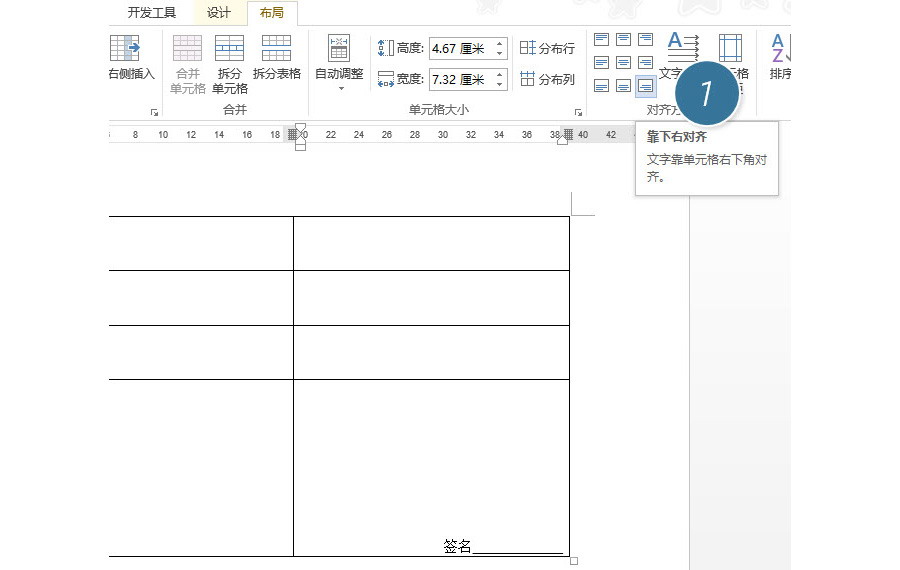Click the Sort (排序) A-Z icon
This screenshot has width=900, height=570.
(781, 48)
